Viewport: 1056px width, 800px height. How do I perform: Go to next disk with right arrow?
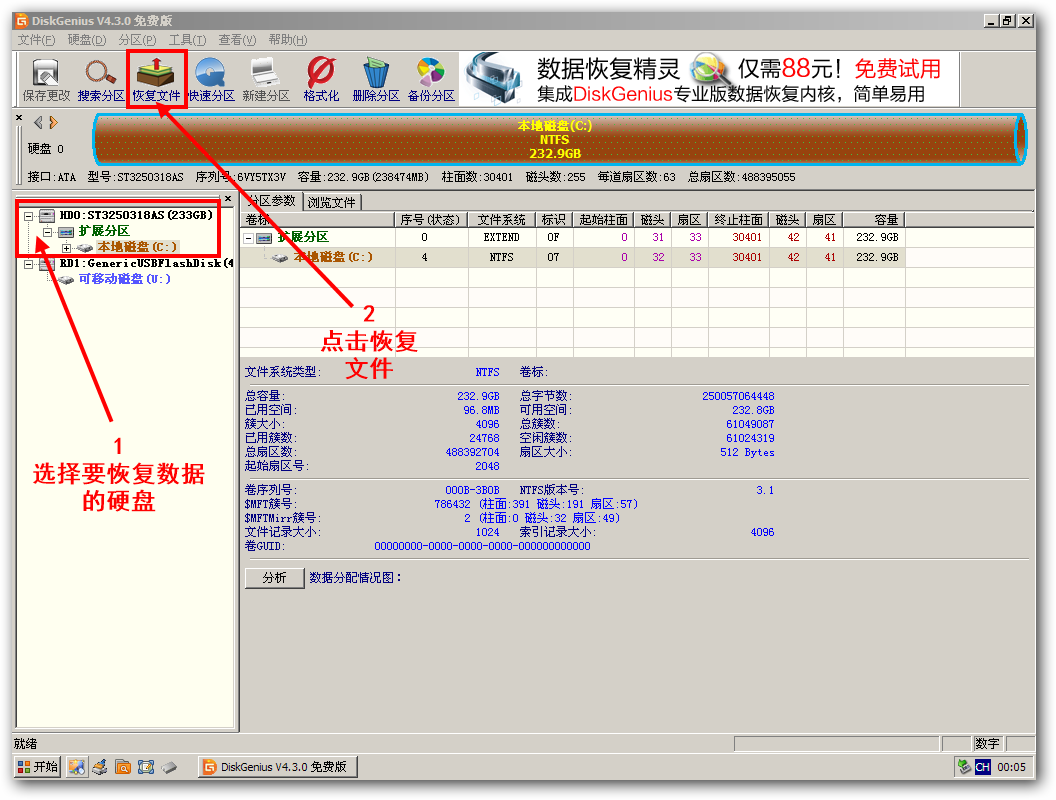53,122
